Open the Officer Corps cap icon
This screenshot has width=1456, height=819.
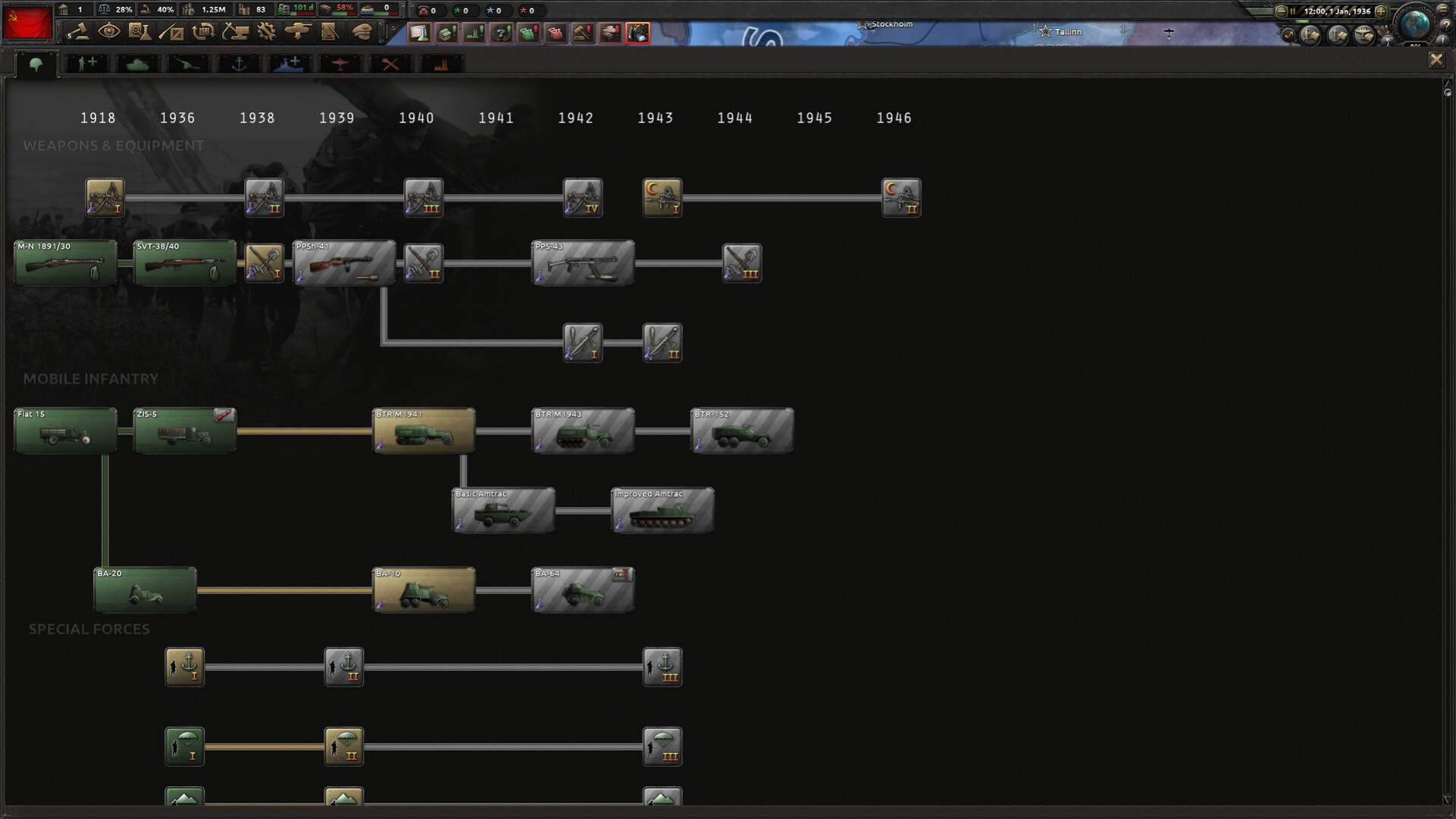(x=362, y=32)
